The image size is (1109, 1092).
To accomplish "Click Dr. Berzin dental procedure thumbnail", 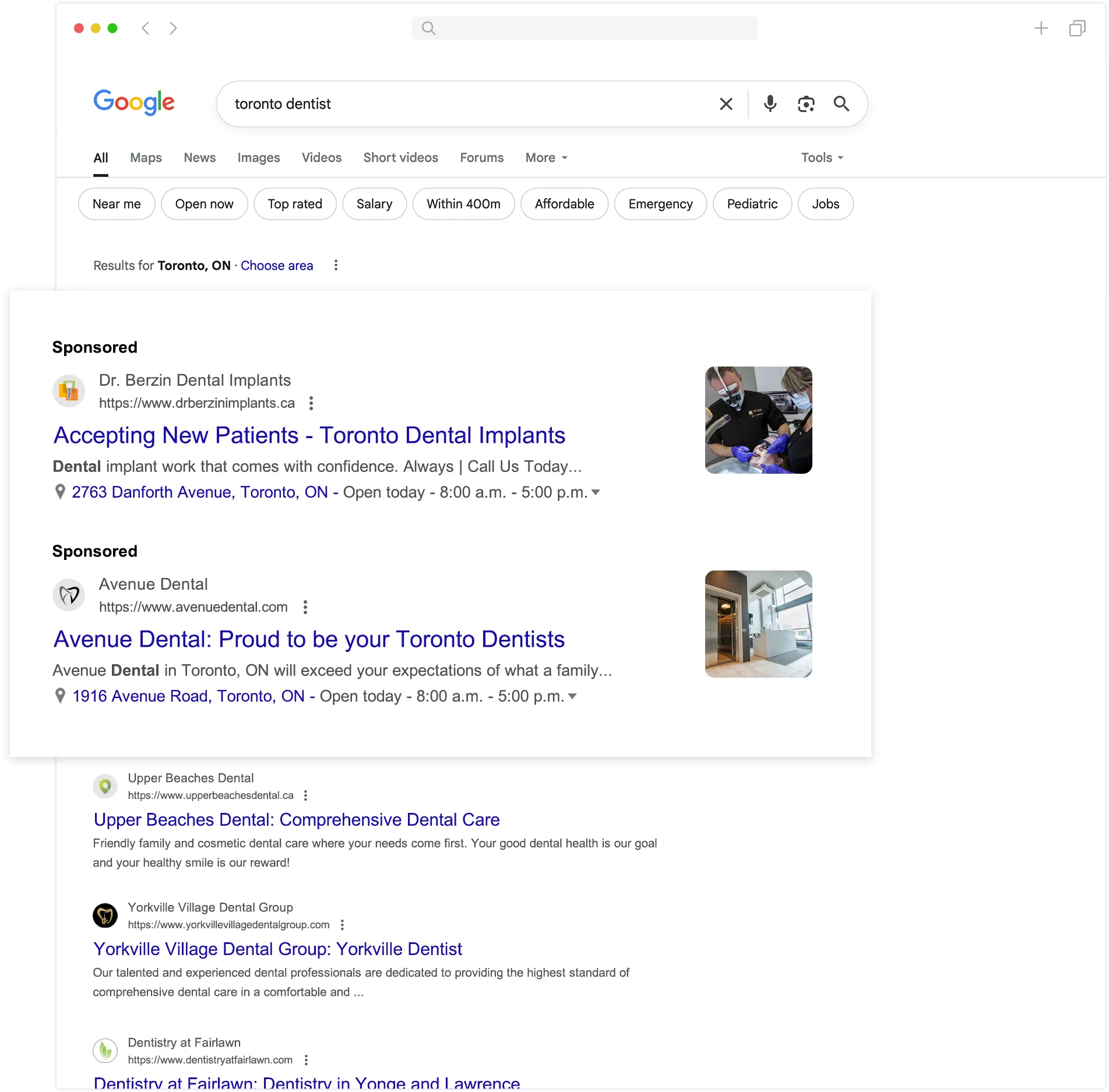I will 758,420.
